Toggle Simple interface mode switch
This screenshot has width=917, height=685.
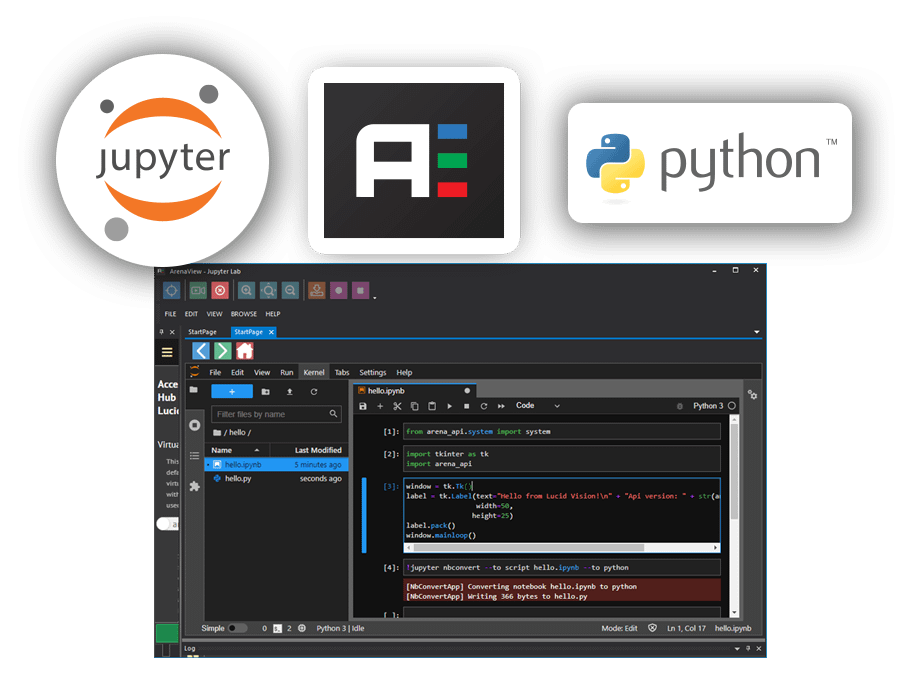pyautogui.click(x=237, y=629)
